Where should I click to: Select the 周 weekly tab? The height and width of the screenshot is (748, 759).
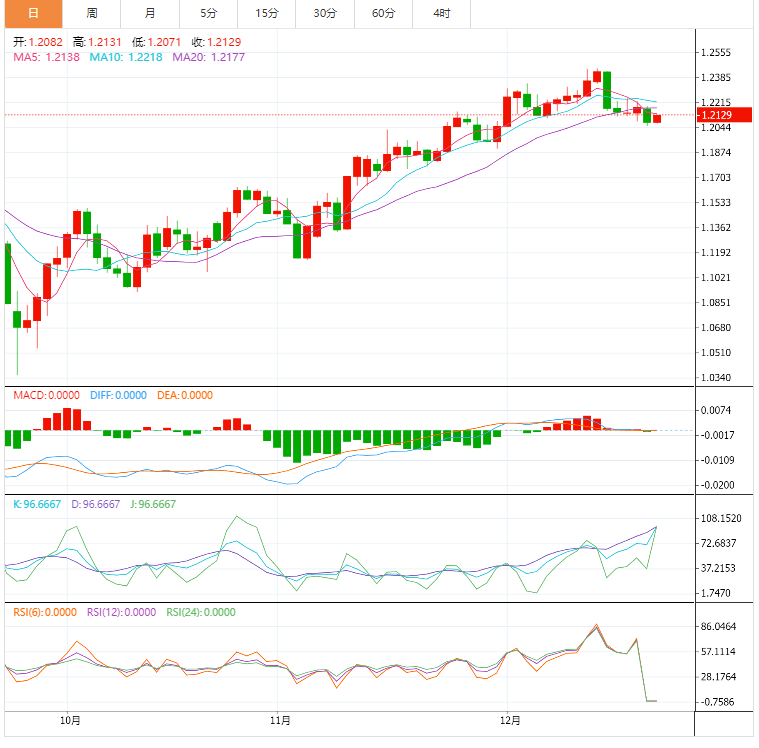click(x=91, y=13)
